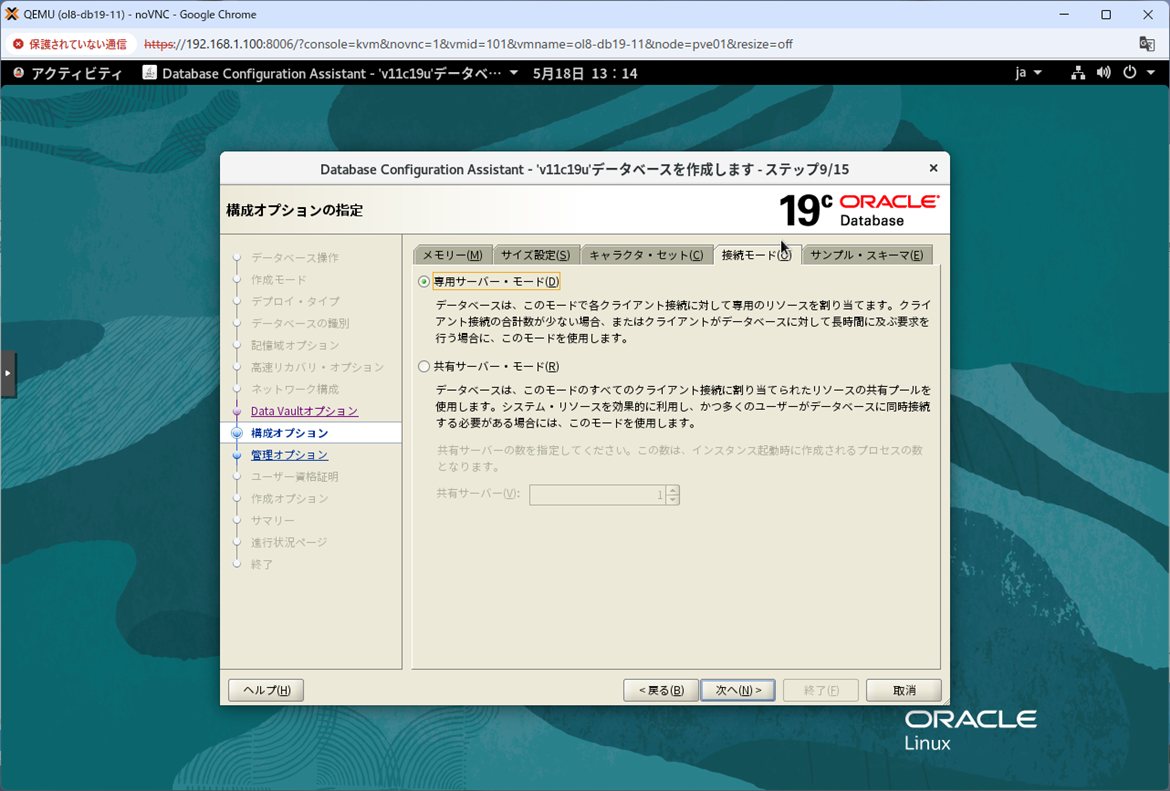Open the 接続モード tab

click(757, 254)
